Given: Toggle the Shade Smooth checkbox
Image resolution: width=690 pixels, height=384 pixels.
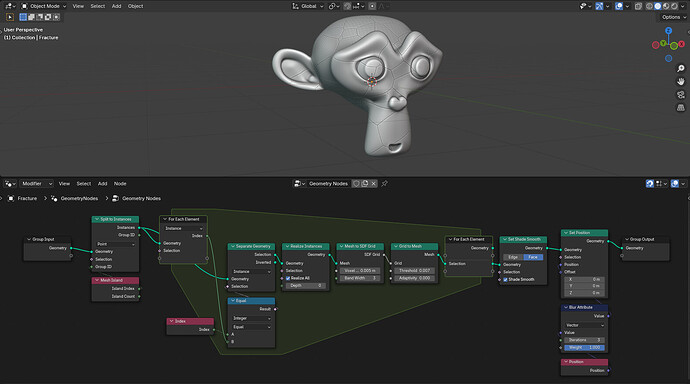Looking at the screenshot, I should pos(506,279).
